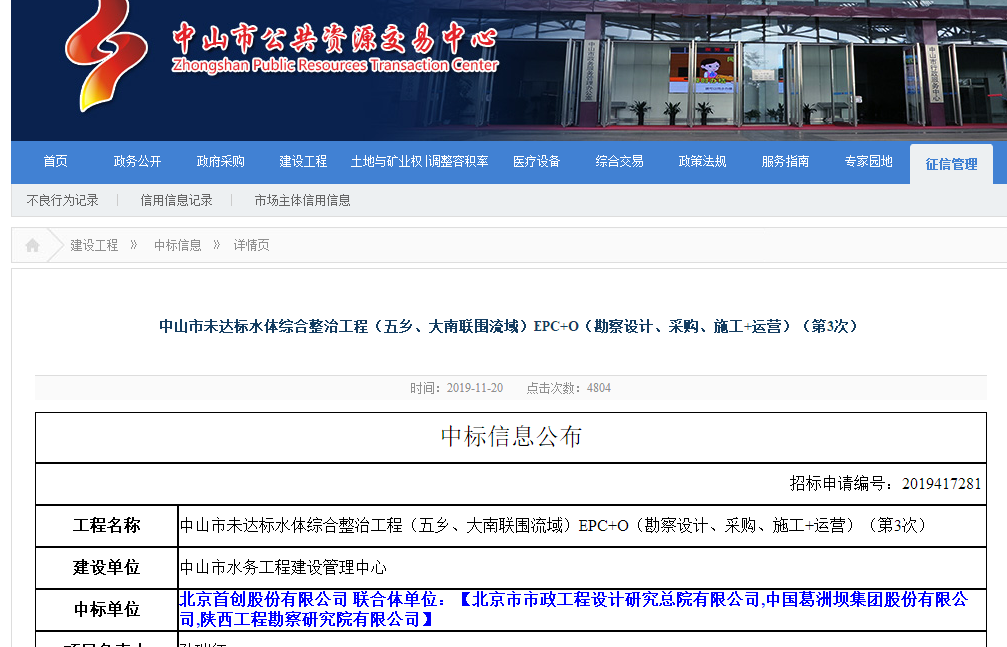Screen dimensions: 1007x647
Task: Open the 政务公开 menu
Action: tap(137, 161)
